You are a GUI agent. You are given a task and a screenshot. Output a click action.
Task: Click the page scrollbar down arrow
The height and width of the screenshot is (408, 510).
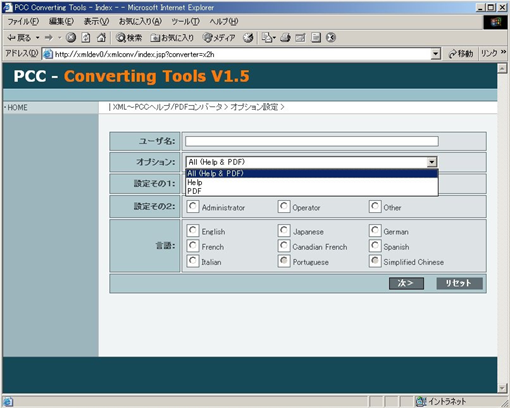click(x=502, y=388)
